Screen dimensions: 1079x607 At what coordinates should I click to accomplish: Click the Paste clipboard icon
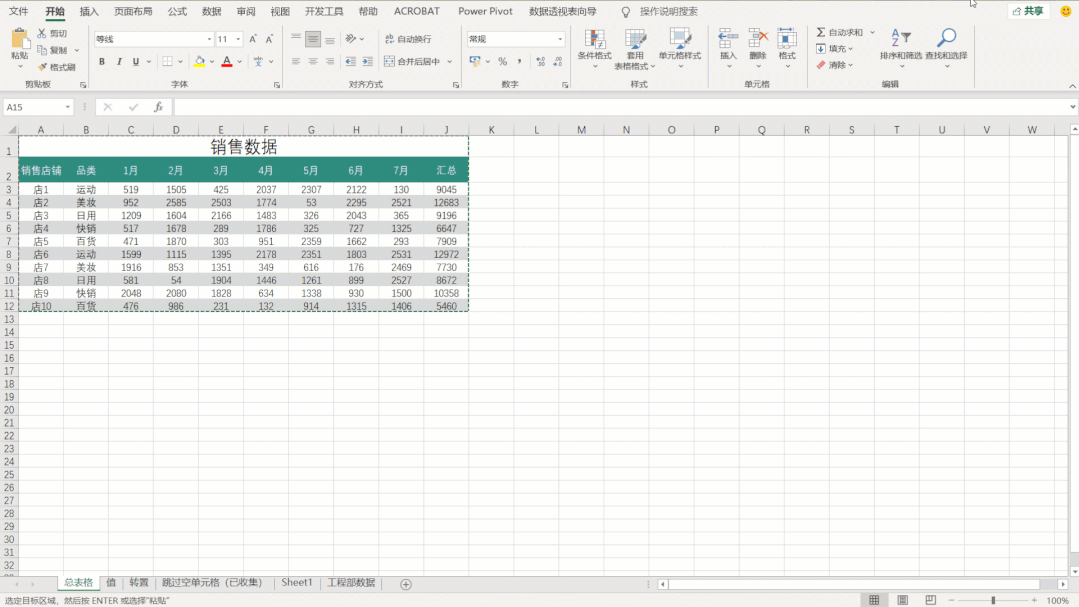pyautogui.click(x=19, y=39)
